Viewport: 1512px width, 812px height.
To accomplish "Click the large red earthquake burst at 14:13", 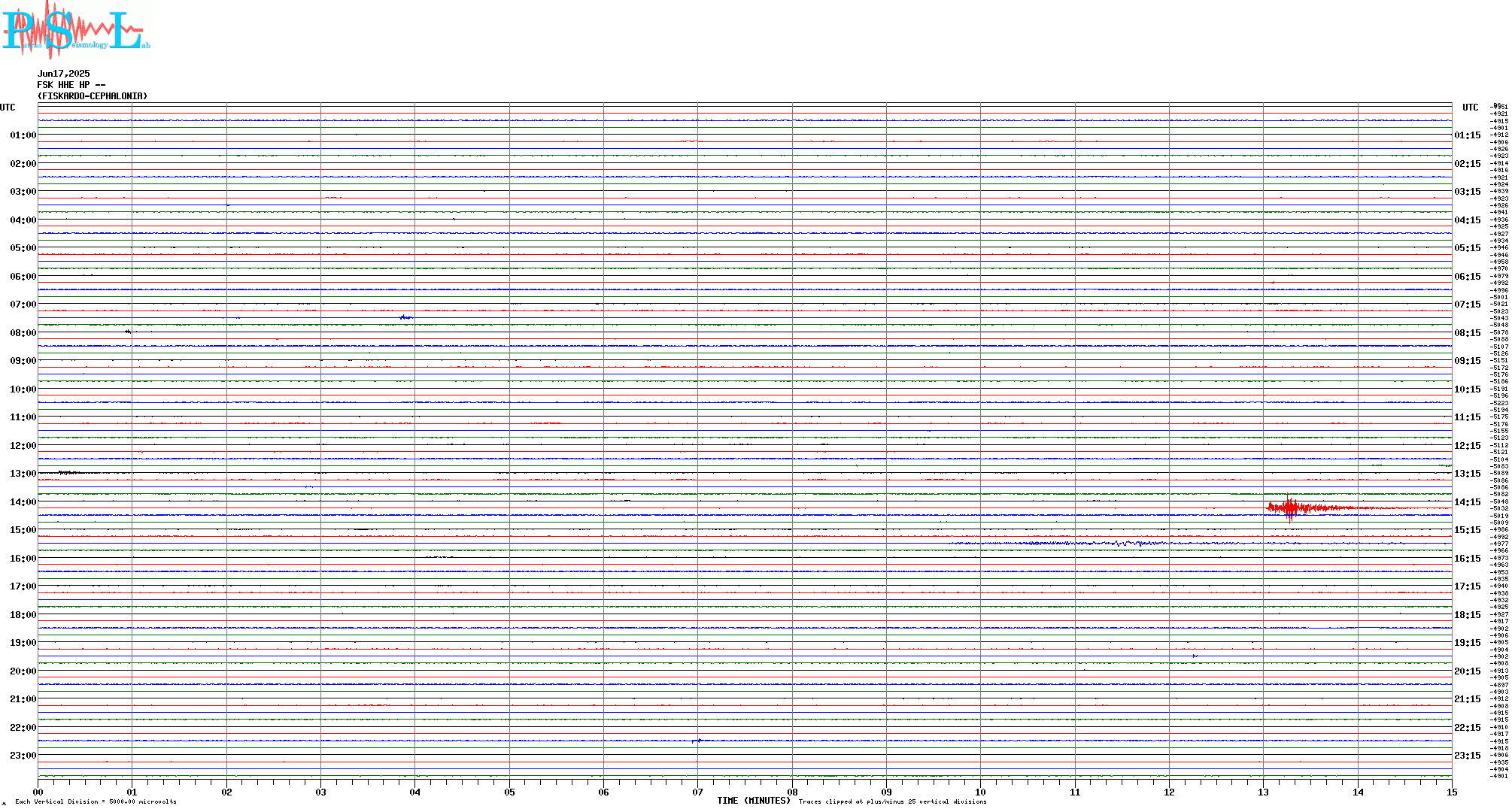I will click(1309, 508).
